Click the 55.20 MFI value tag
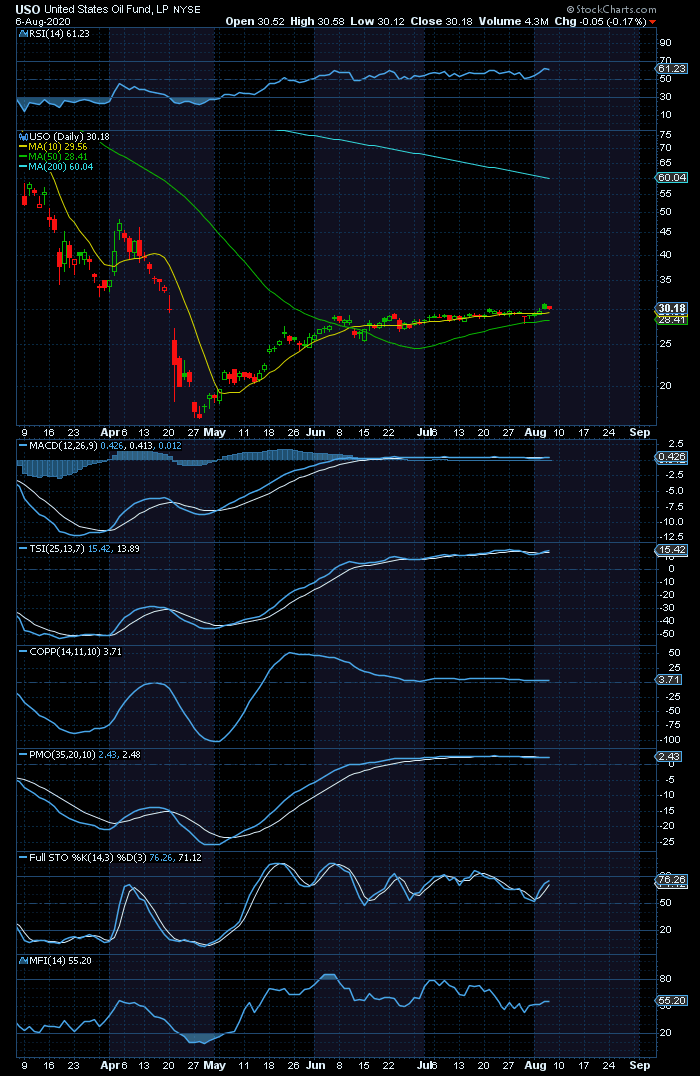Screen dimensions: 700x1076 (x=671, y=1001)
